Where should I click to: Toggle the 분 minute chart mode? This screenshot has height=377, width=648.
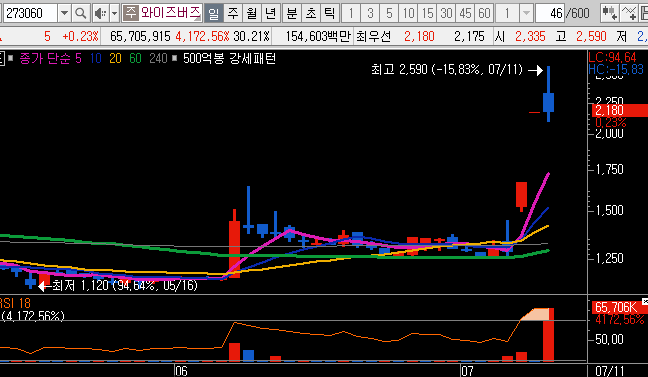(x=292, y=13)
